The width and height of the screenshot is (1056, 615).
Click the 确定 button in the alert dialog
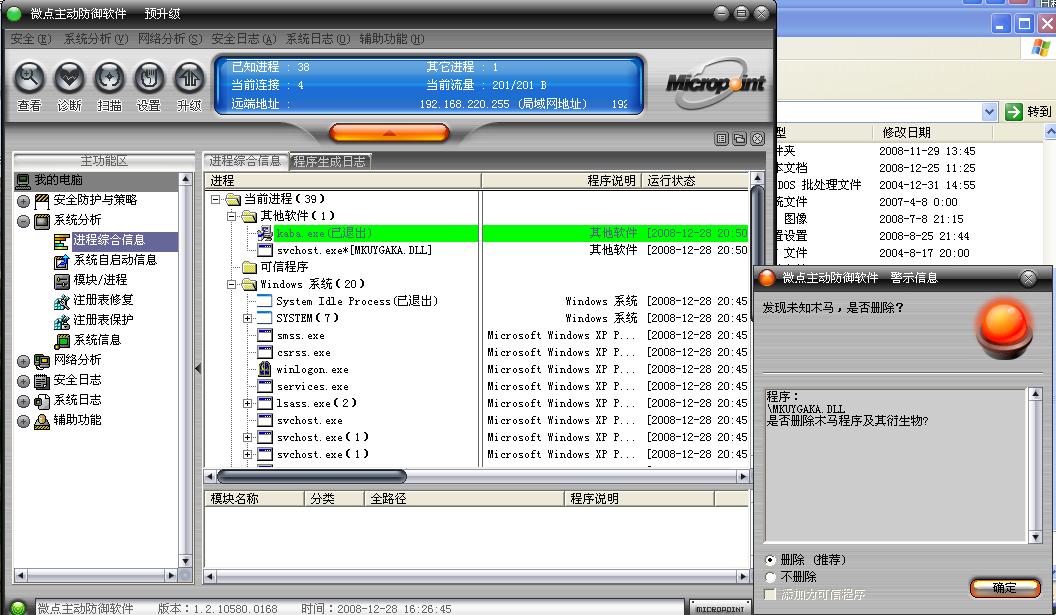(x=1004, y=588)
